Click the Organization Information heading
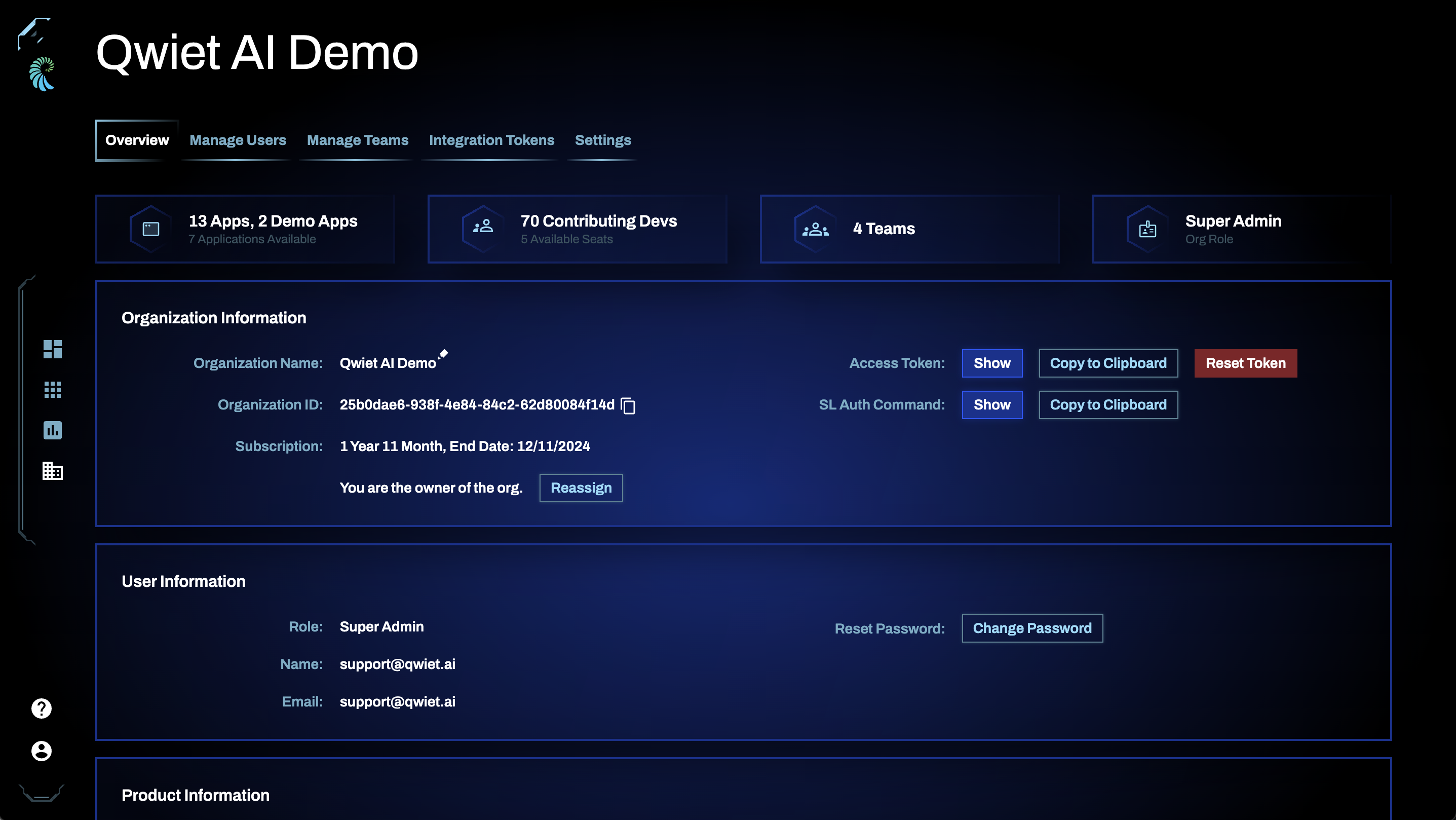The width and height of the screenshot is (1456, 820). pyautogui.click(x=214, y=318)
